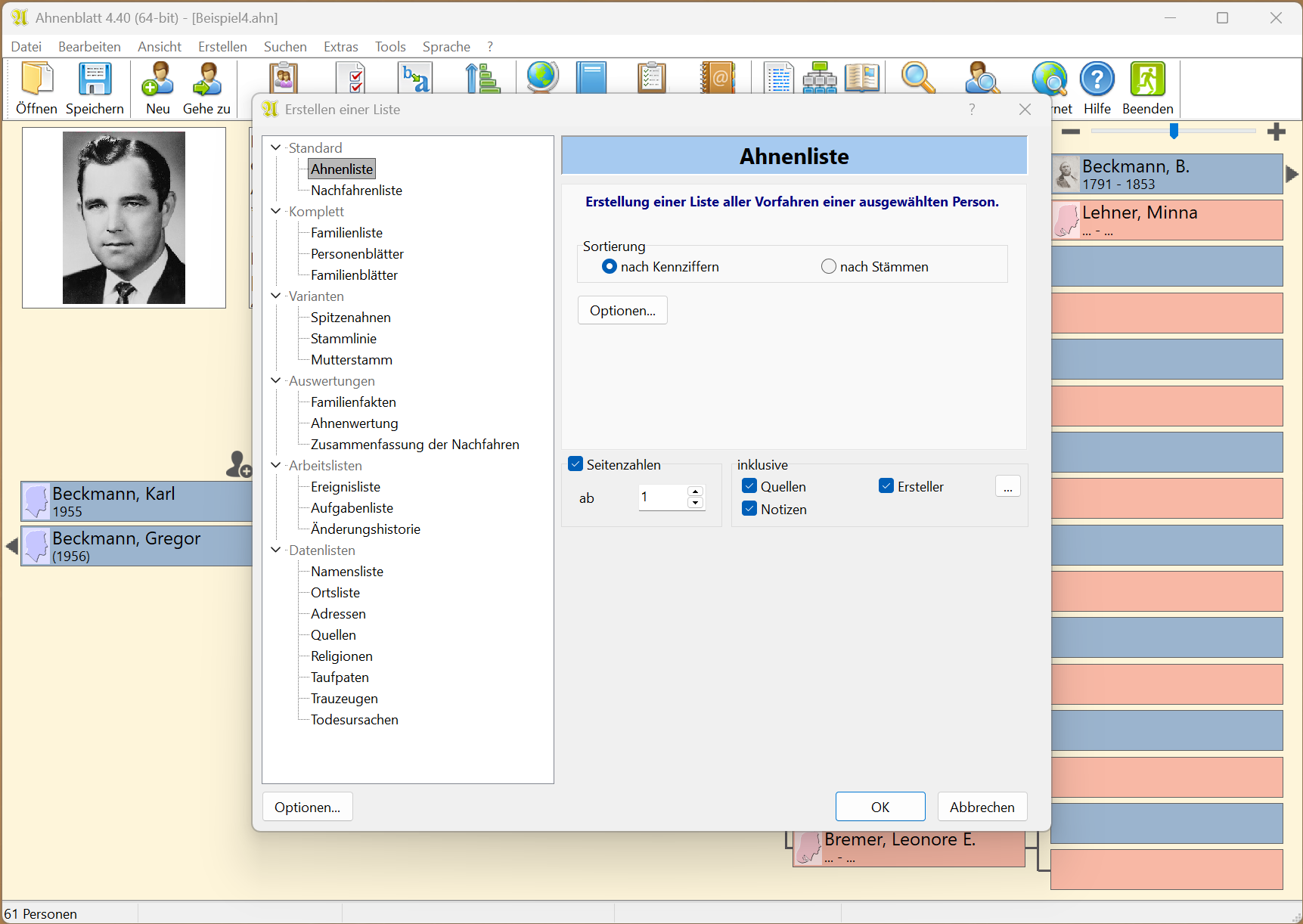This screenshot has height=924, width=1303.
Task: Click the Speichern disk icon
Action: point(95,80)
